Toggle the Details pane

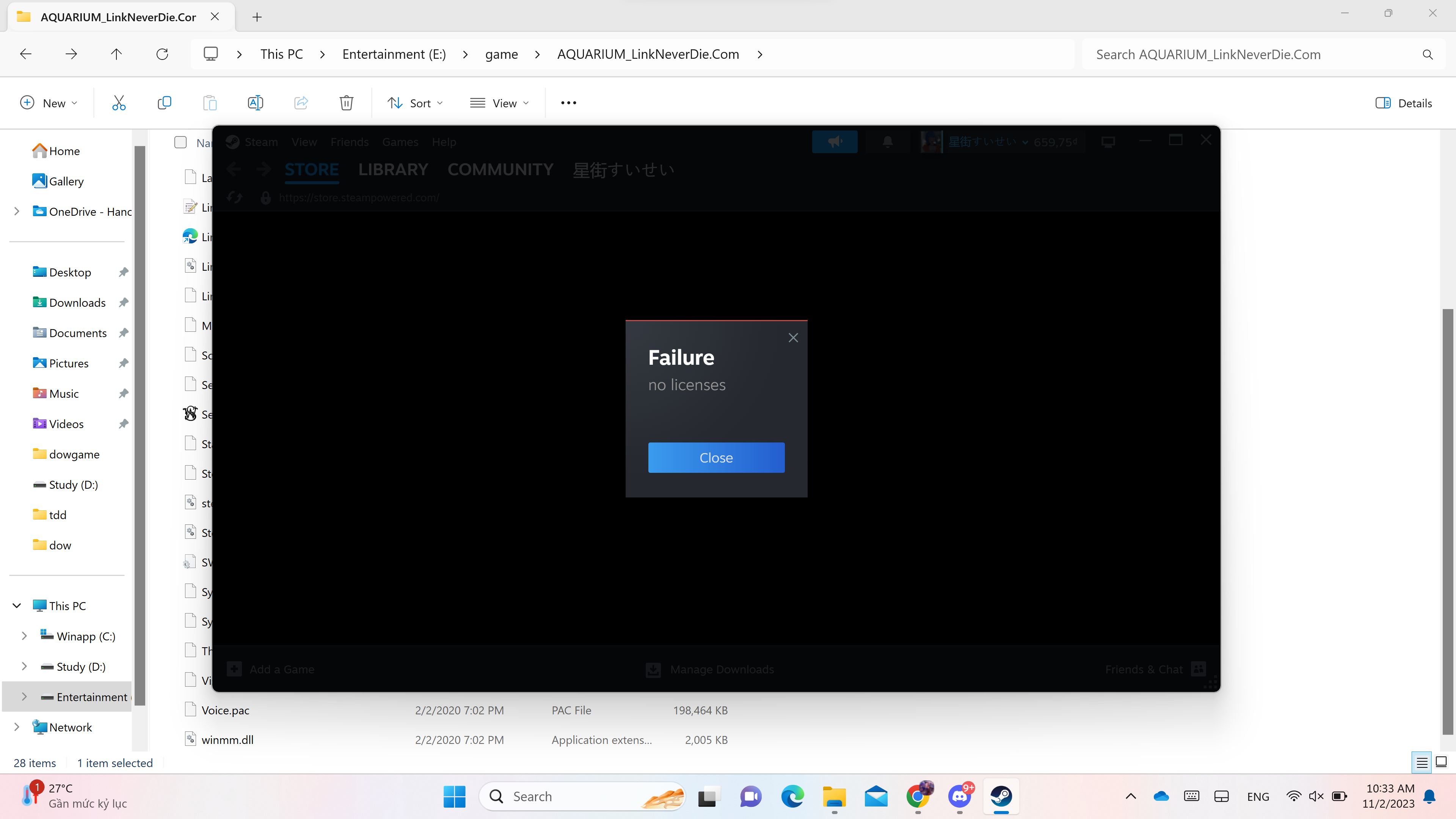point(1404,103)
